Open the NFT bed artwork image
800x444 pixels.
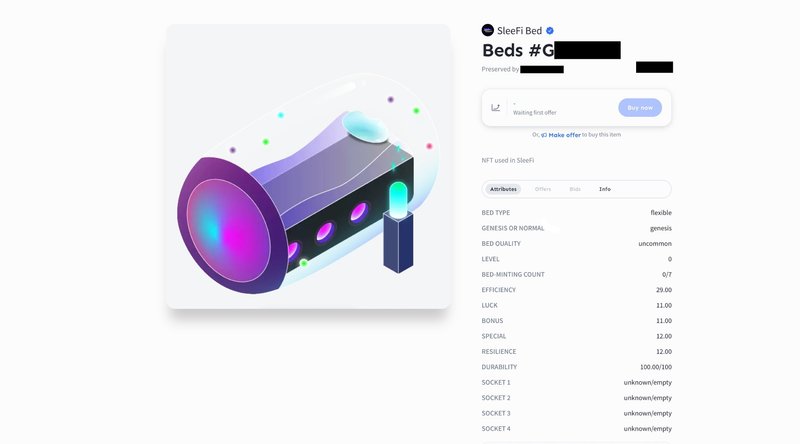tap(308, 166)
